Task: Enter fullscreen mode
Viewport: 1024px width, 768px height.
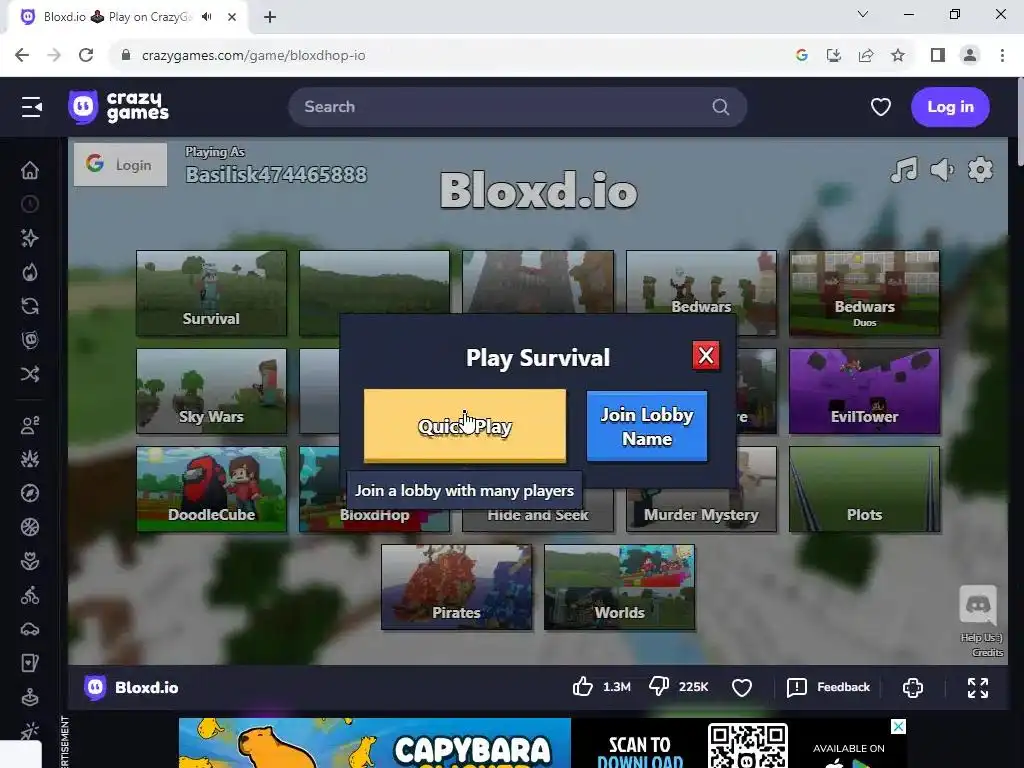Action: pos(978,687)
